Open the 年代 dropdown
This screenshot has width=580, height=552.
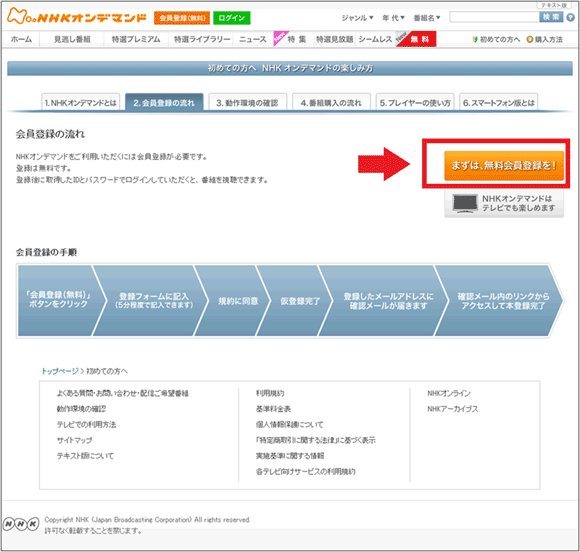coord(393,18)
